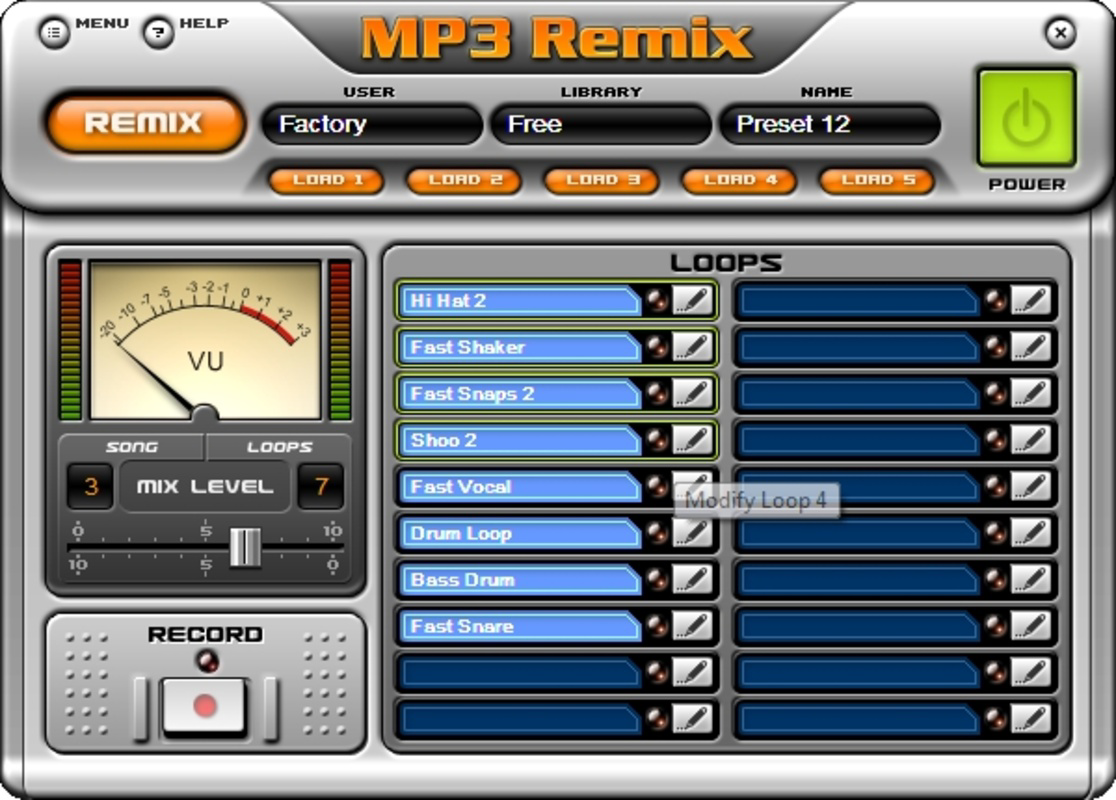Click the LOOPS level value 7
The image size is (1116, 800).
point(321,486)
